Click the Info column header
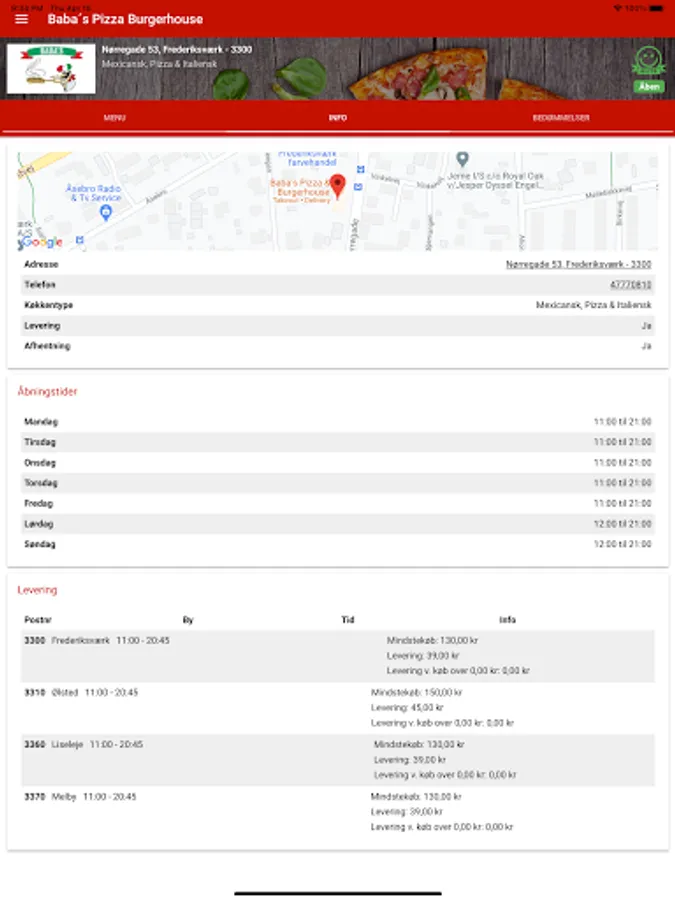 507,620
